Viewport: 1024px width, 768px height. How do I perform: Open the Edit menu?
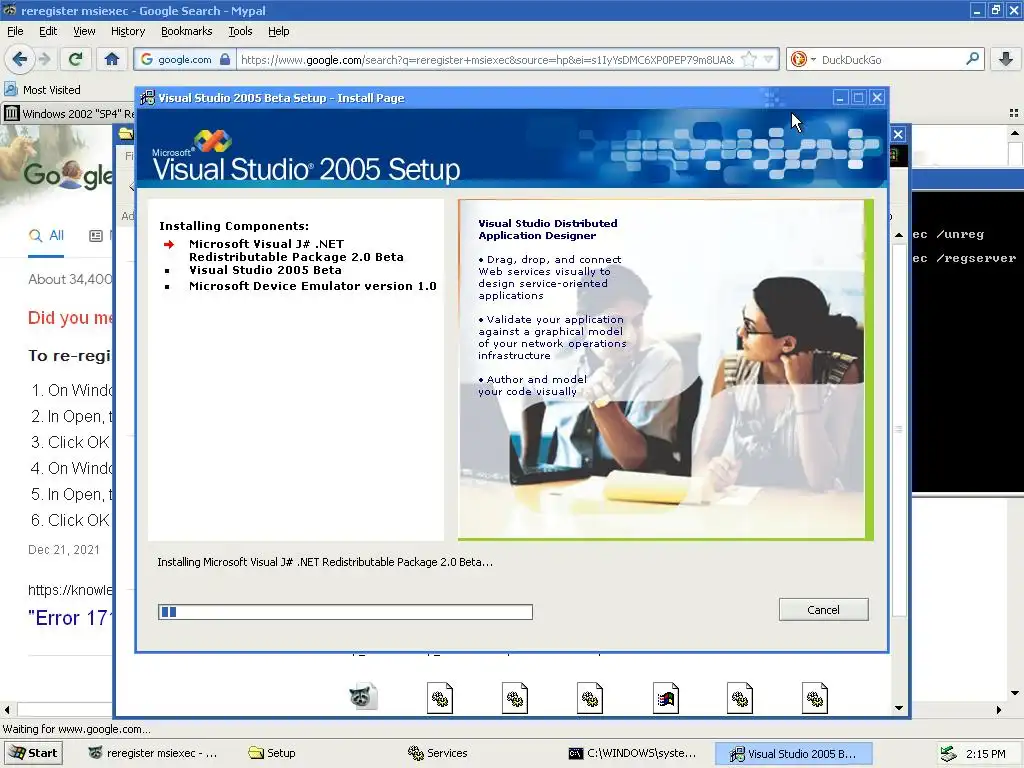pyautogui.click(x=48, y=31)
